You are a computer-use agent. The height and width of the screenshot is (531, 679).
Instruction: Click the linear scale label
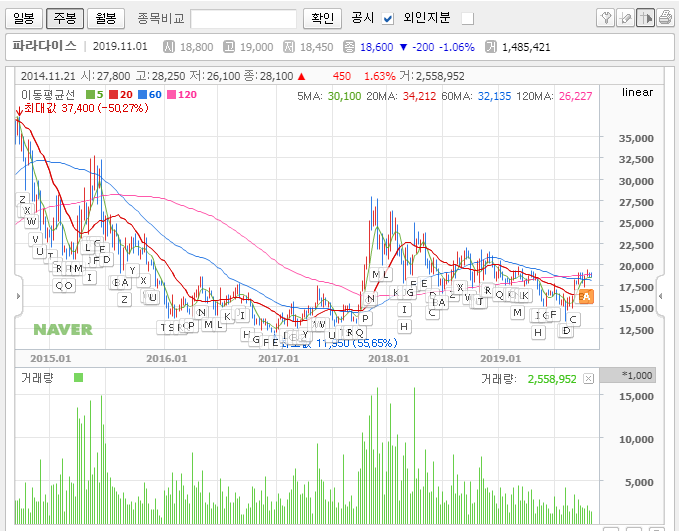point(637,92)
